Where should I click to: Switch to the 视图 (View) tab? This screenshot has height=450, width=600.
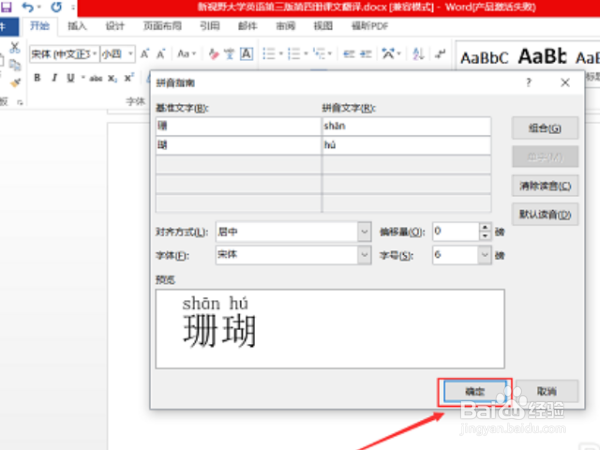(x=323, y=26)
